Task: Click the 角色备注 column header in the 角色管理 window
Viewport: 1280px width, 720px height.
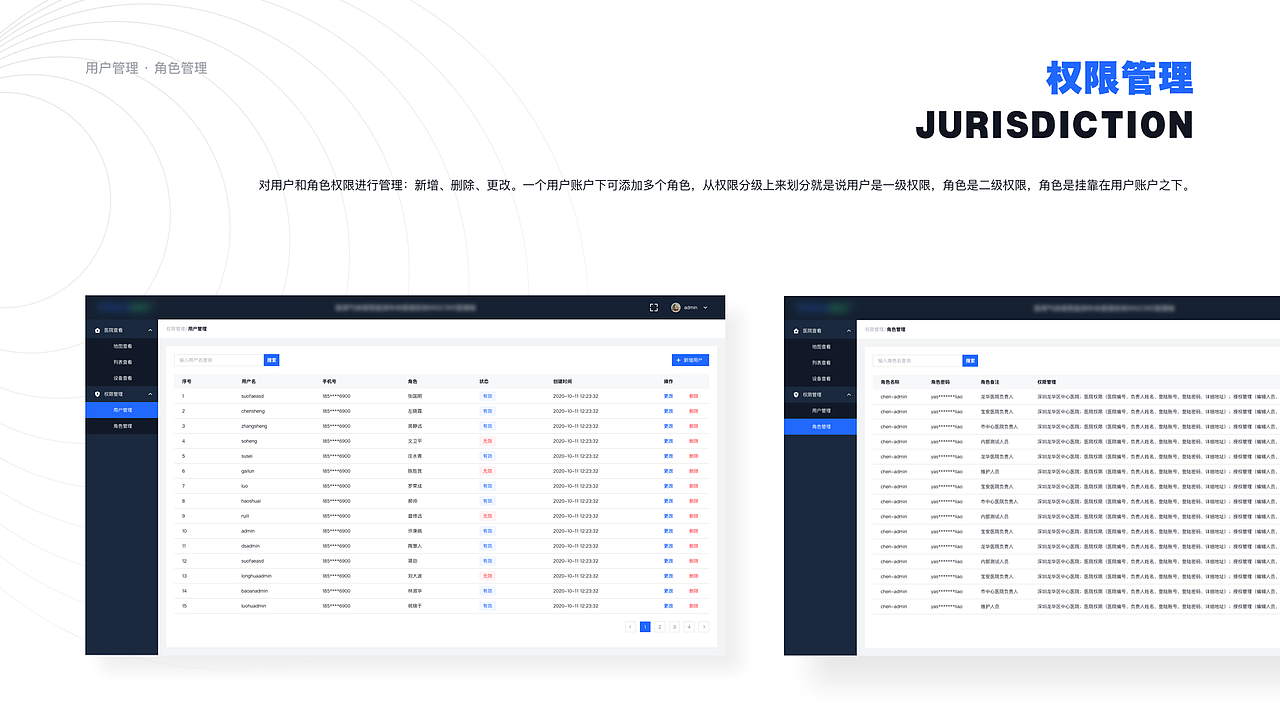Action: (990, 381)
